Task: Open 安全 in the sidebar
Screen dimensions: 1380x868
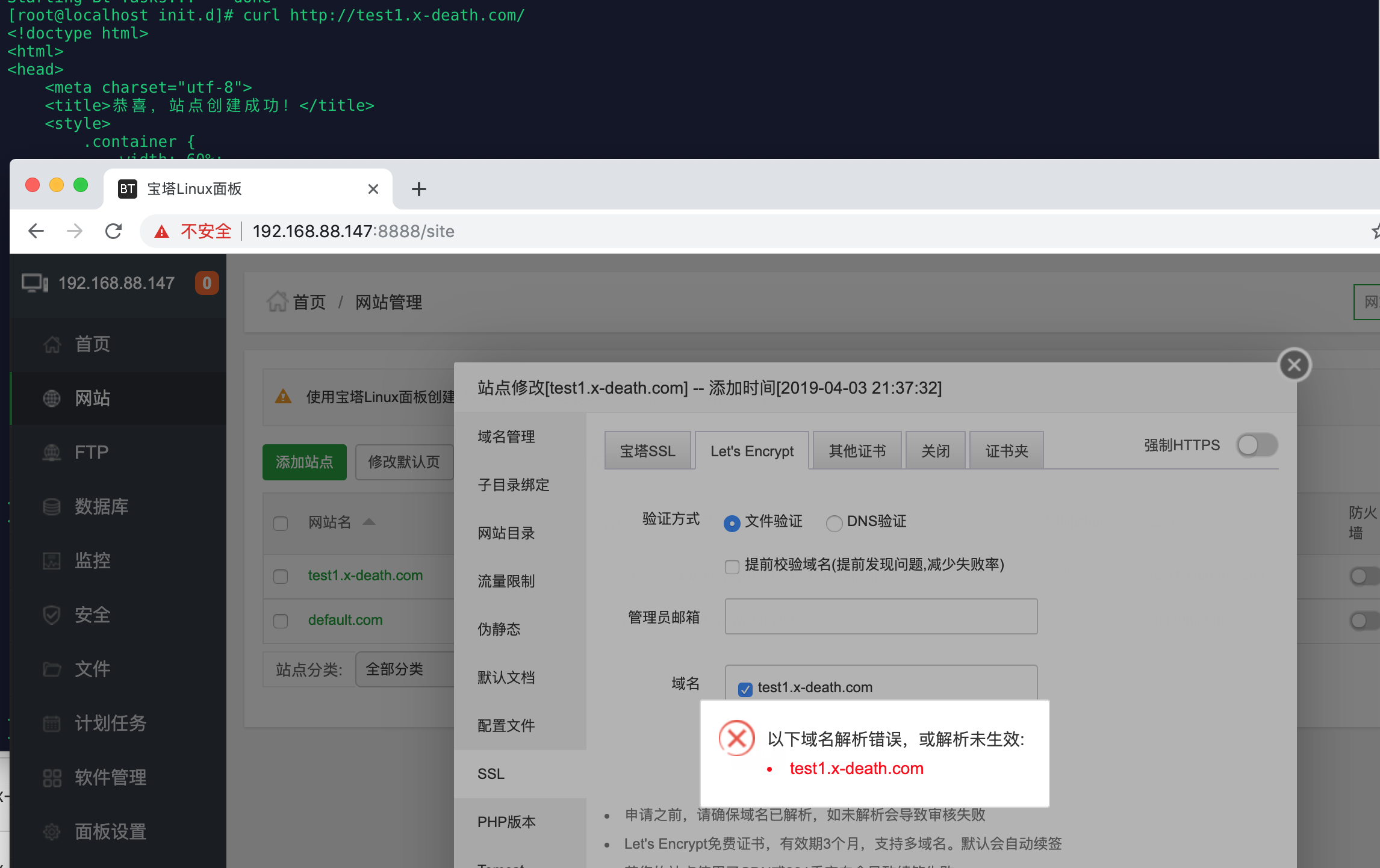Action: [x=118, y=615]
